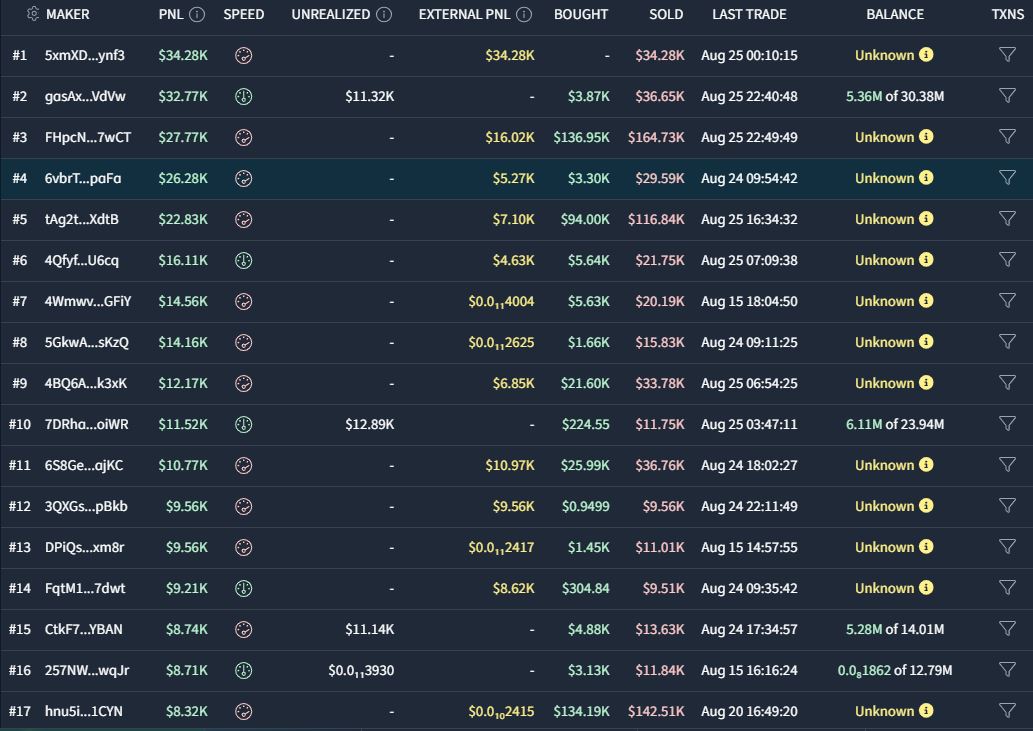This screenshot has height=731, width=1033.
Task: Sort by SPEED column header
Action: click(x=244, y=14)
